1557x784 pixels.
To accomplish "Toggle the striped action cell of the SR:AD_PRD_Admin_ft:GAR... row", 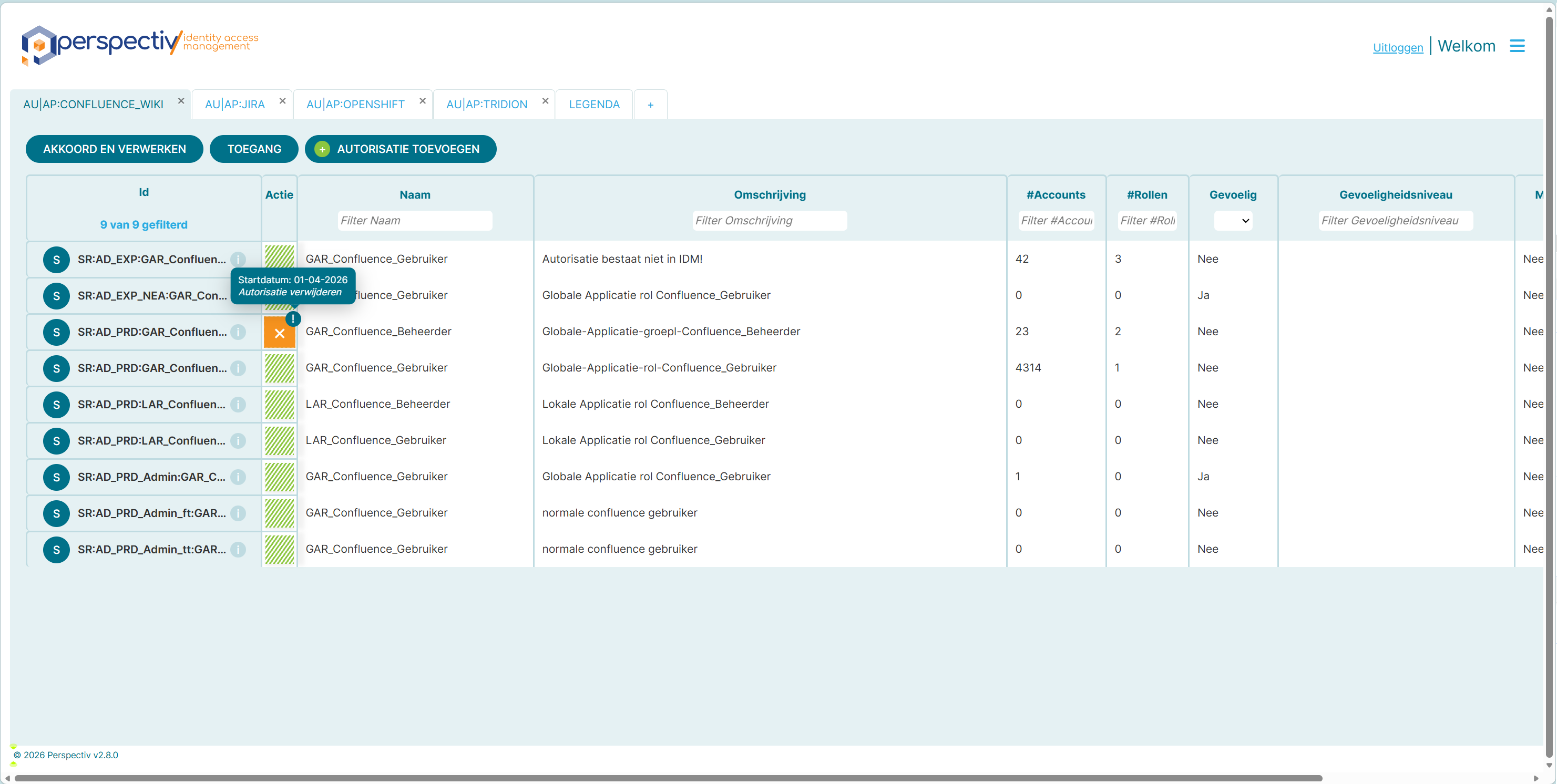I will 279,513.
